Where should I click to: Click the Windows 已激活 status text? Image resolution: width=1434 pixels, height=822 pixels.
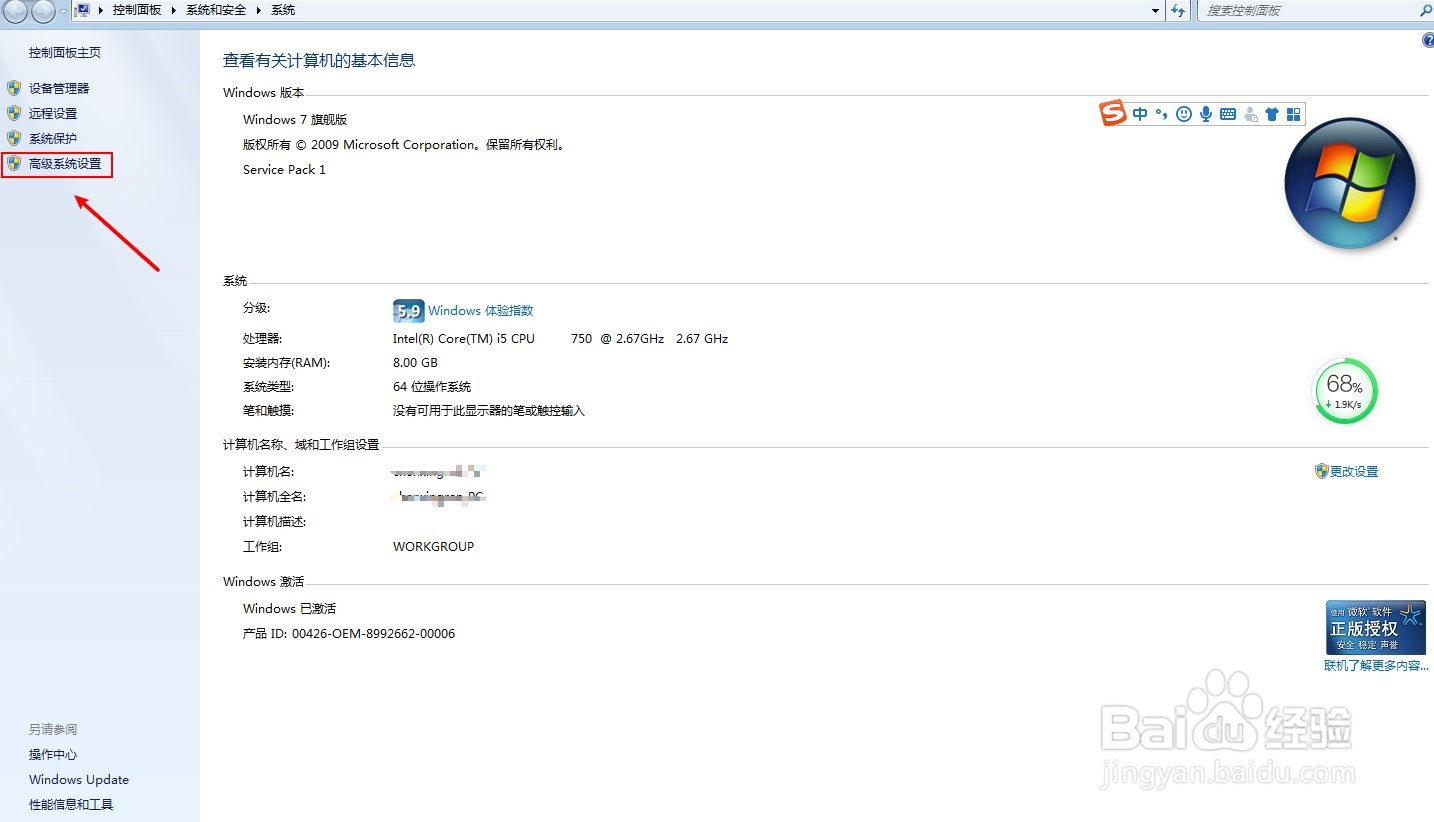point(289,608)
